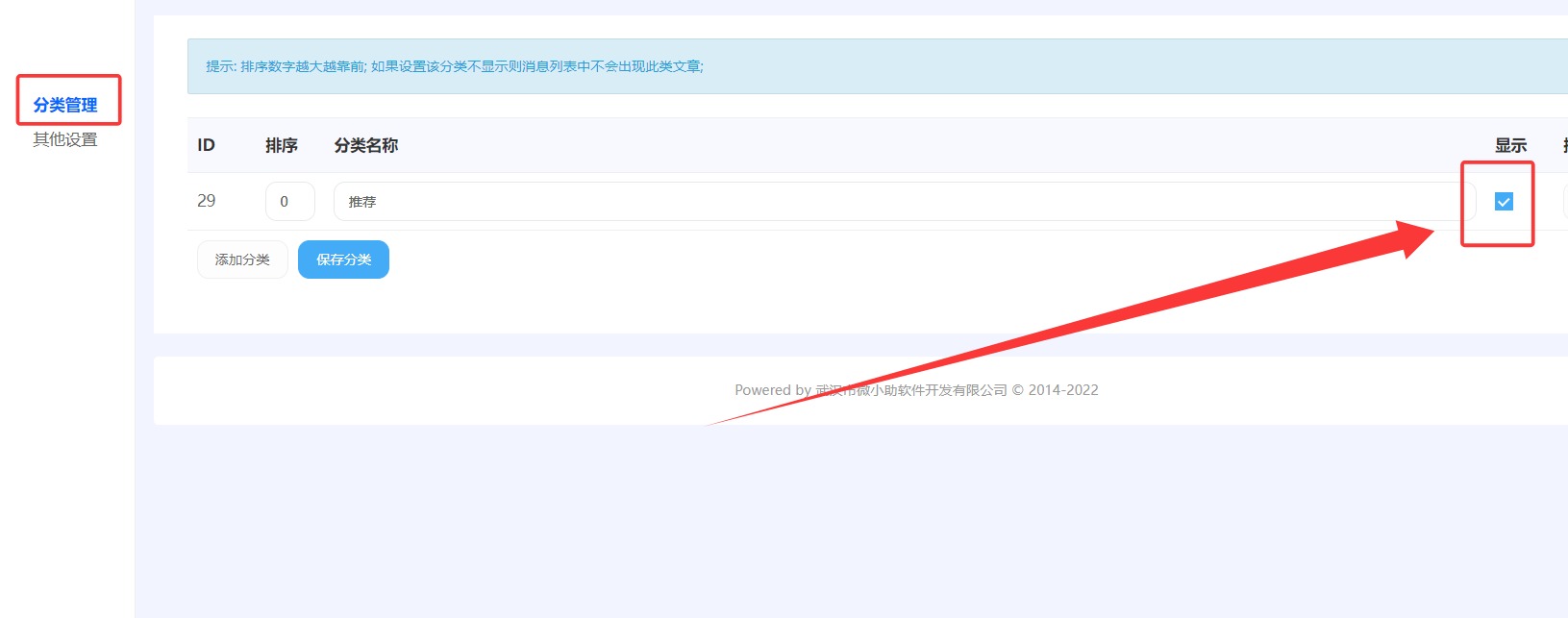The height and width of the screenshot is (618, 1568).
Task: Click the 软件开发有限公司 company name in footer
Action: point(952,390)
